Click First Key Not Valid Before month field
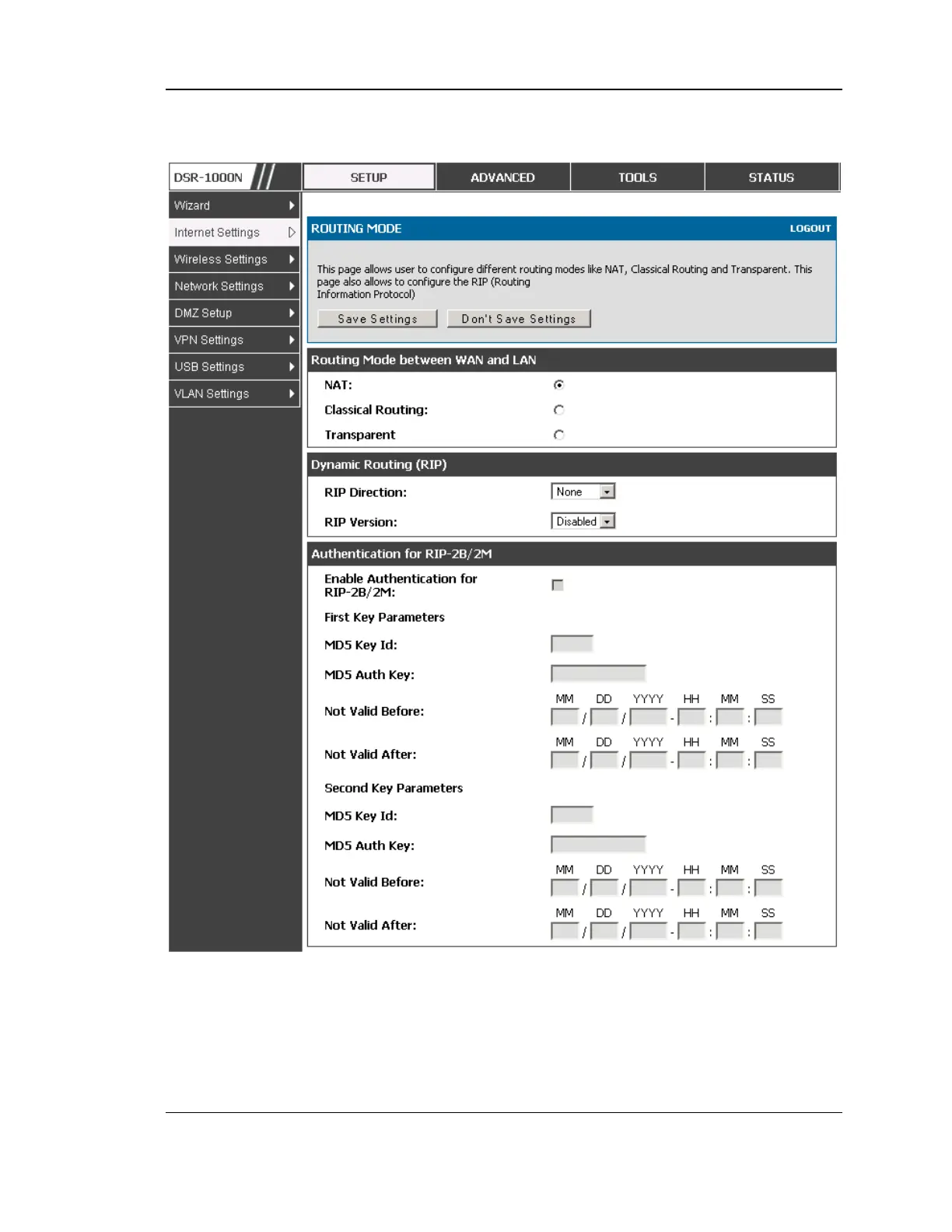The width and height of the screenshot is (952, 1232). pyautogui.click(x=565, y=717)
